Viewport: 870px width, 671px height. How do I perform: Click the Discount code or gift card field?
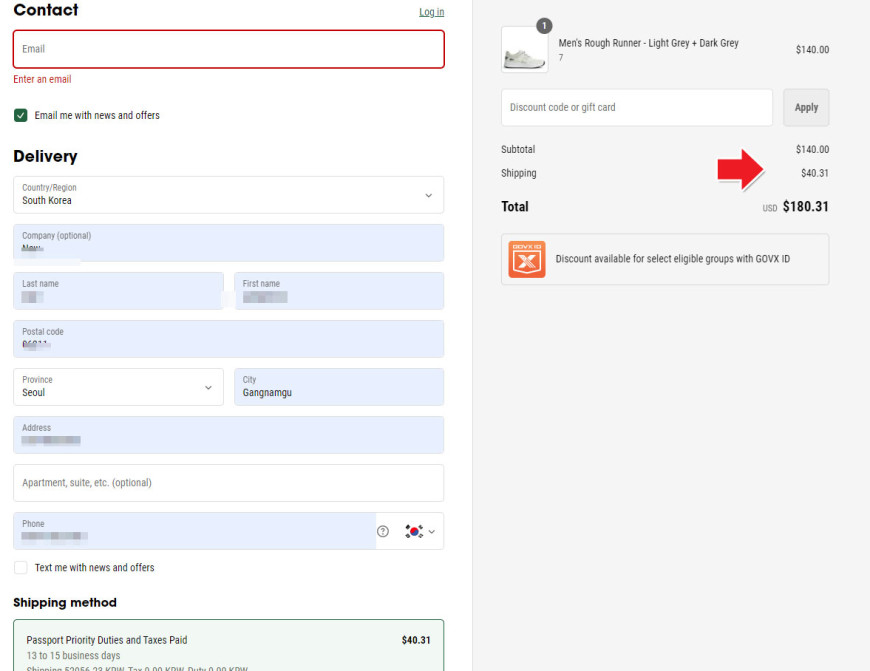click(x=636, y=107)
